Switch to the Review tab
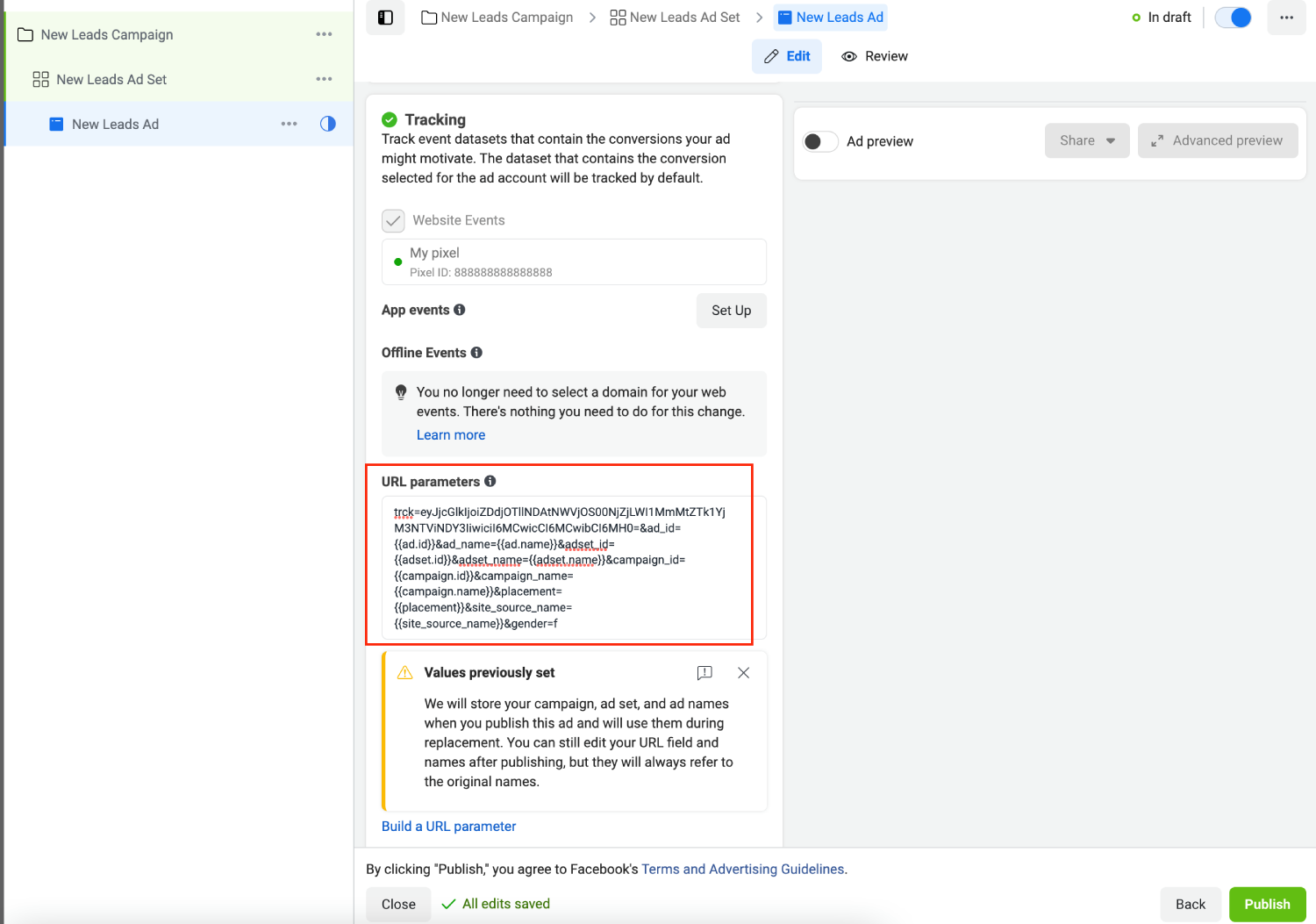Screen dimensions: 1316x924 pos(875,56)
